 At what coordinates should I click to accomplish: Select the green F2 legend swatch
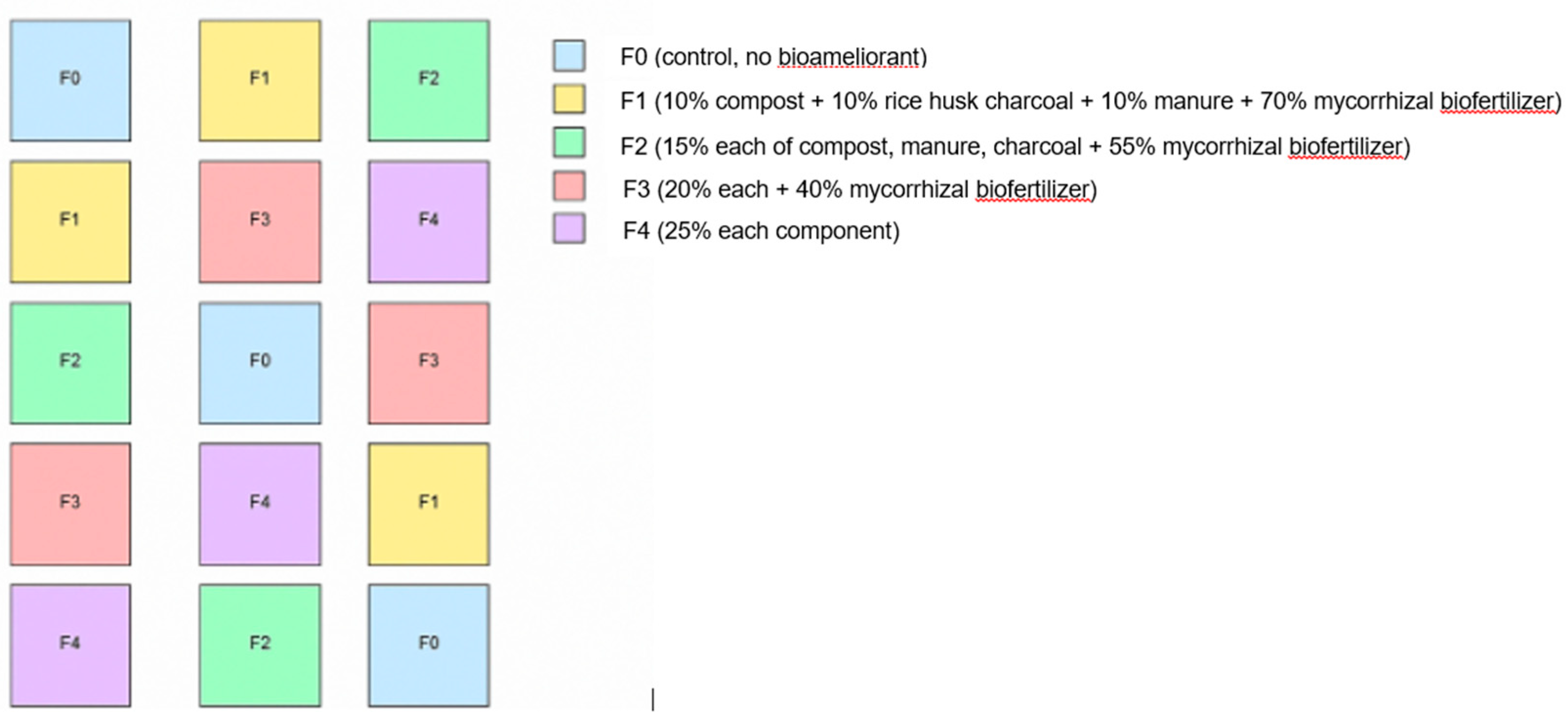tap(569, 142)
